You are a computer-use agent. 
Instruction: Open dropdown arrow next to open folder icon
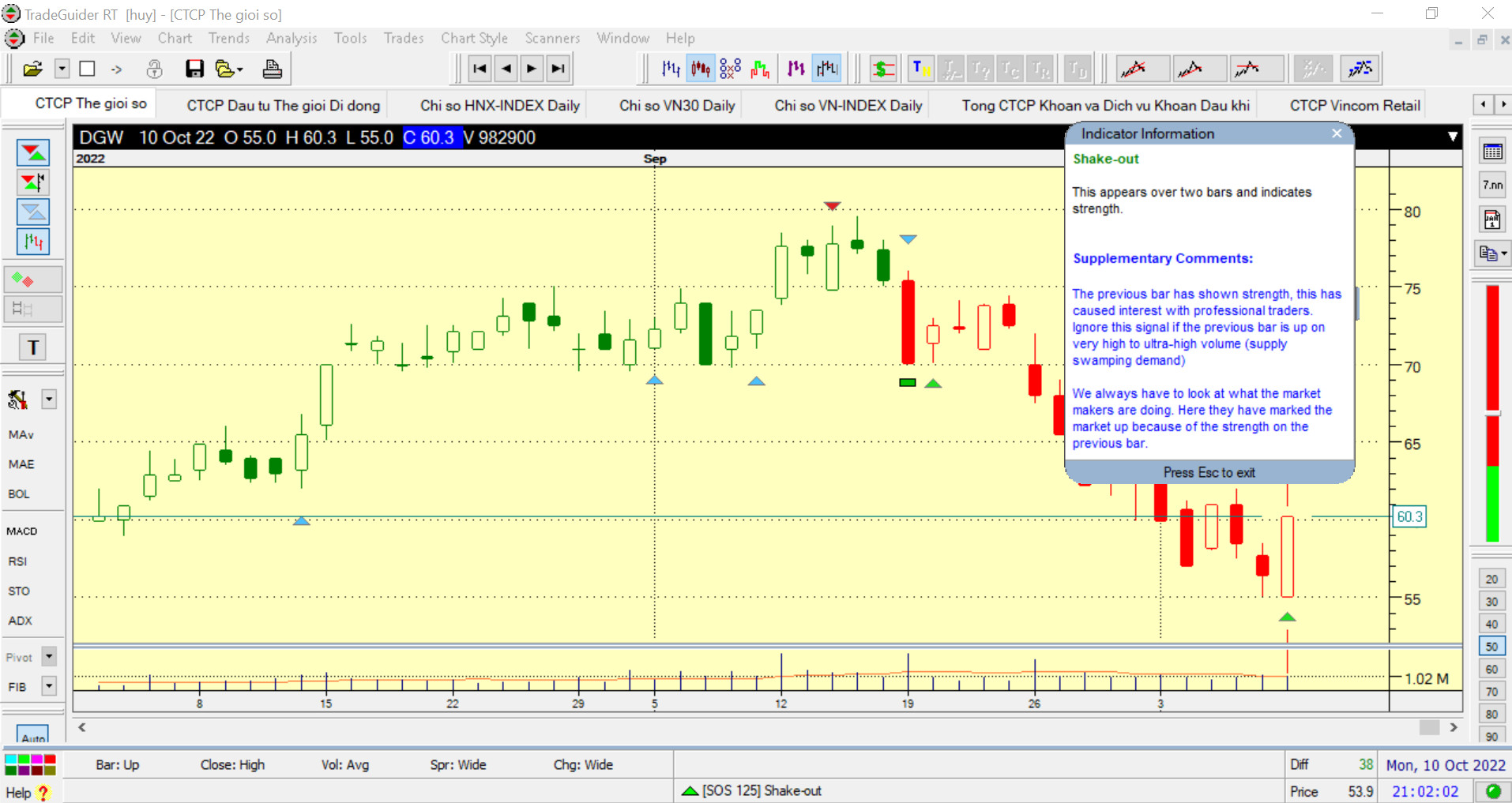pyautogui.click(x=62, y=69)
